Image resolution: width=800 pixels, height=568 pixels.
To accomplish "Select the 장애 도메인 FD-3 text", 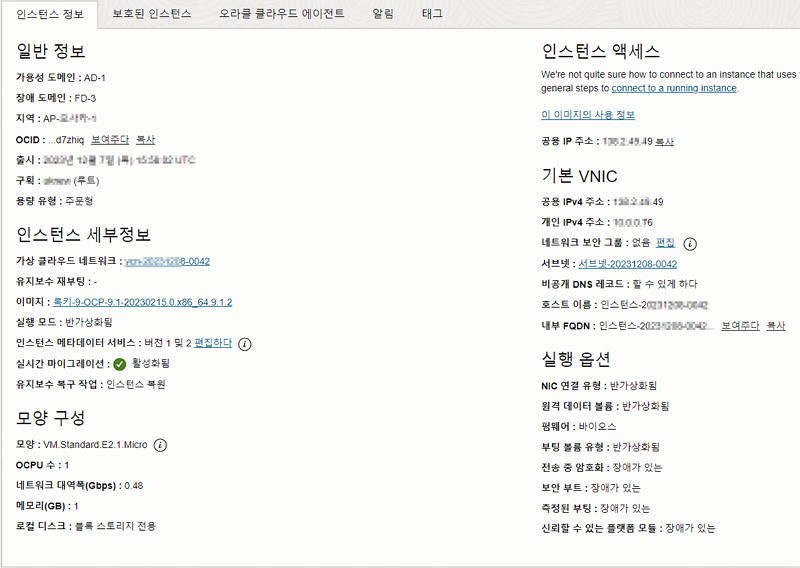I will point(56,98).
